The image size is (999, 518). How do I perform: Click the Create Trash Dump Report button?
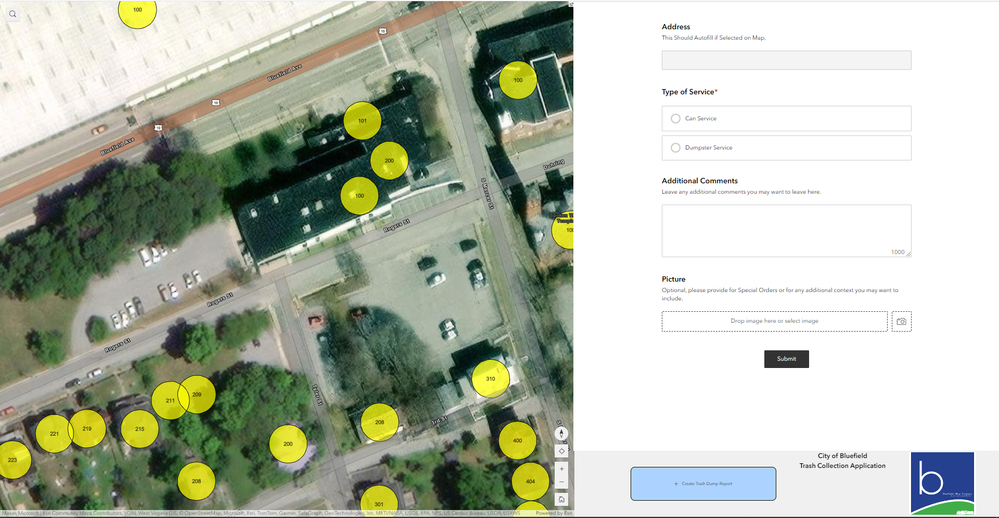point(703,484)
